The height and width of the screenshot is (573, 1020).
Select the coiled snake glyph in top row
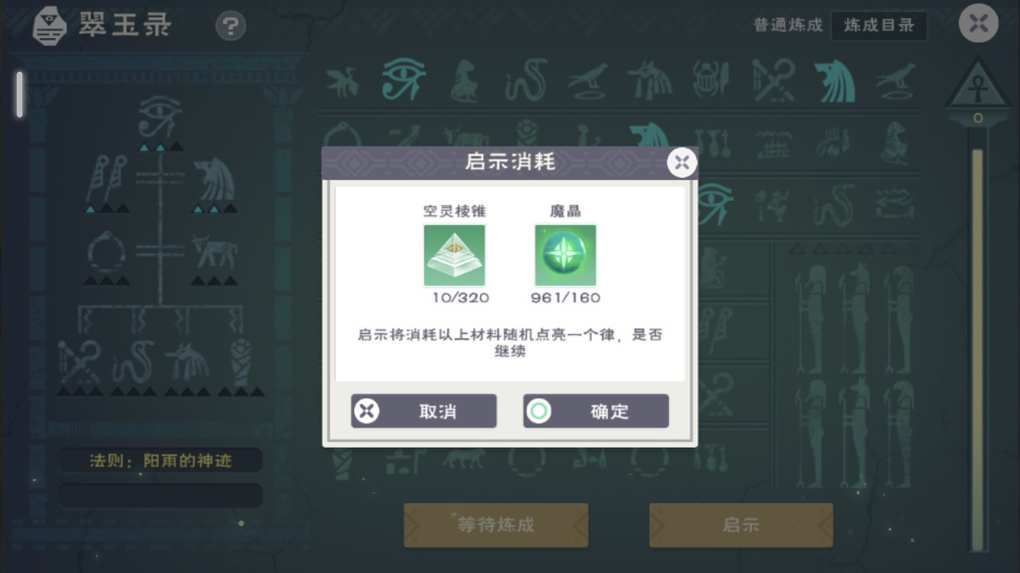pyautogui.click(x=526, y=80)
